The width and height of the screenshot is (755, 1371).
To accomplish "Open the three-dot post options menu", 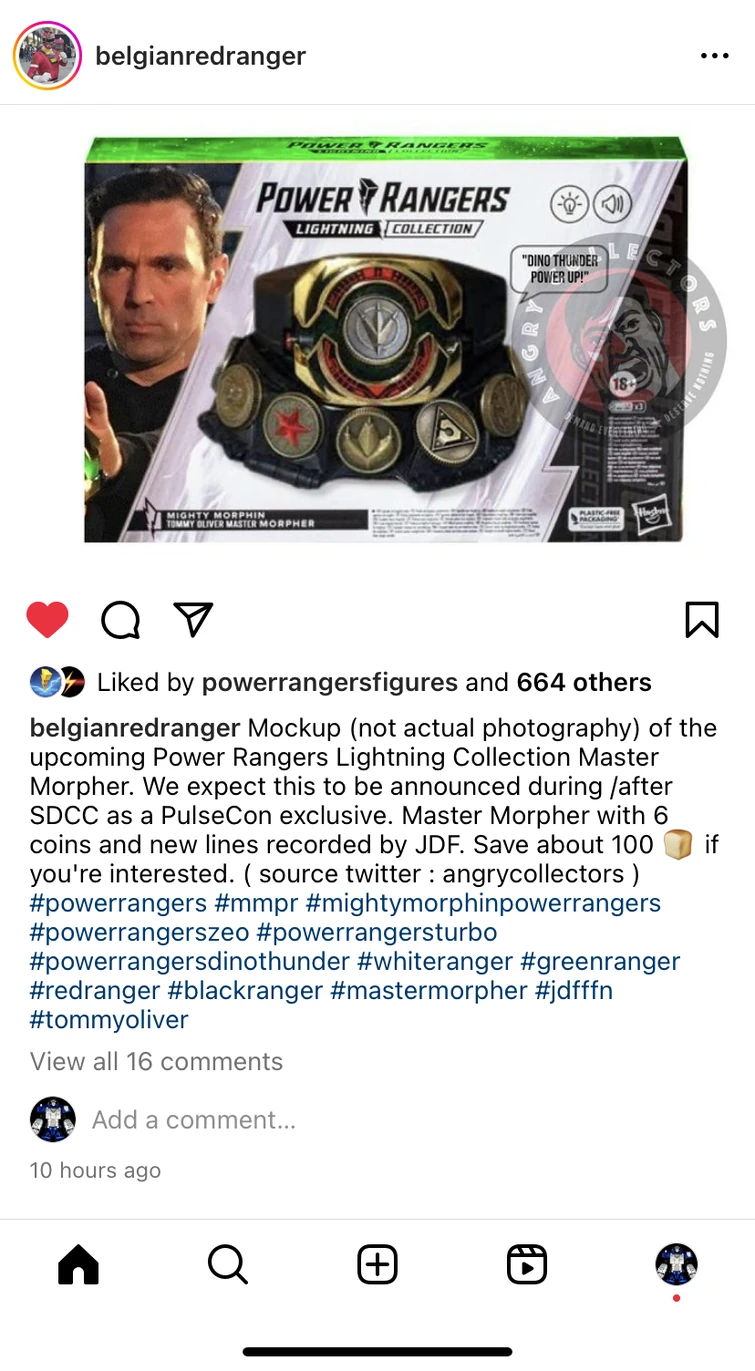I will click(715, 56).
